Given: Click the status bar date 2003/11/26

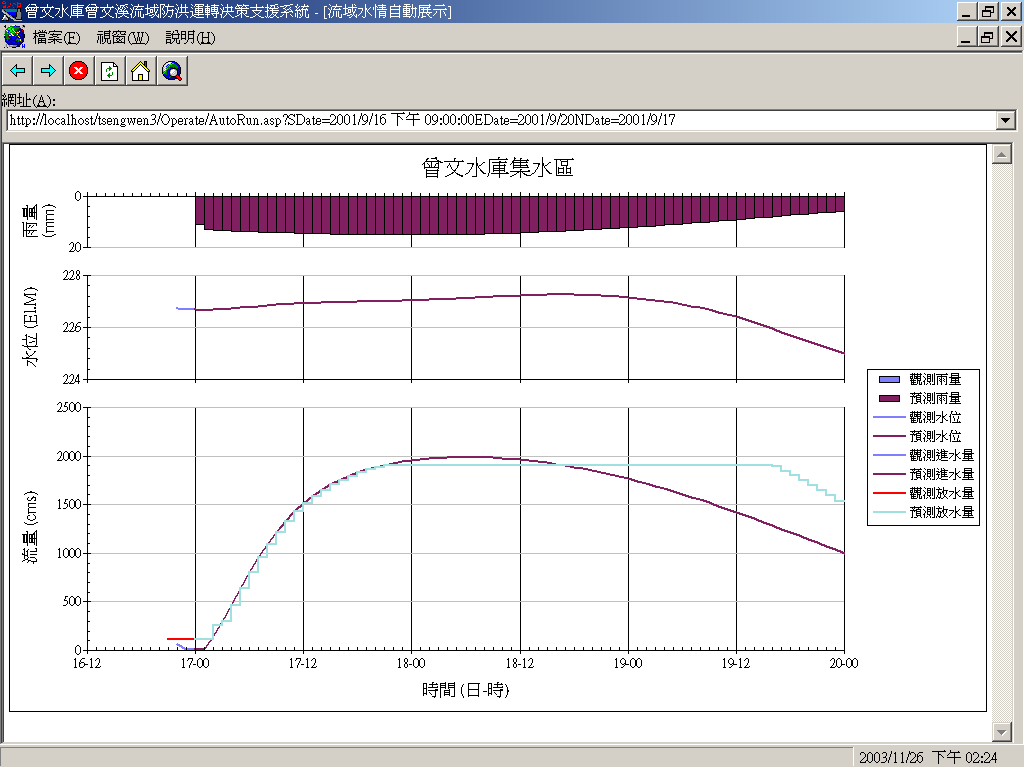Looking at the screenshot, I should point(891,758).
